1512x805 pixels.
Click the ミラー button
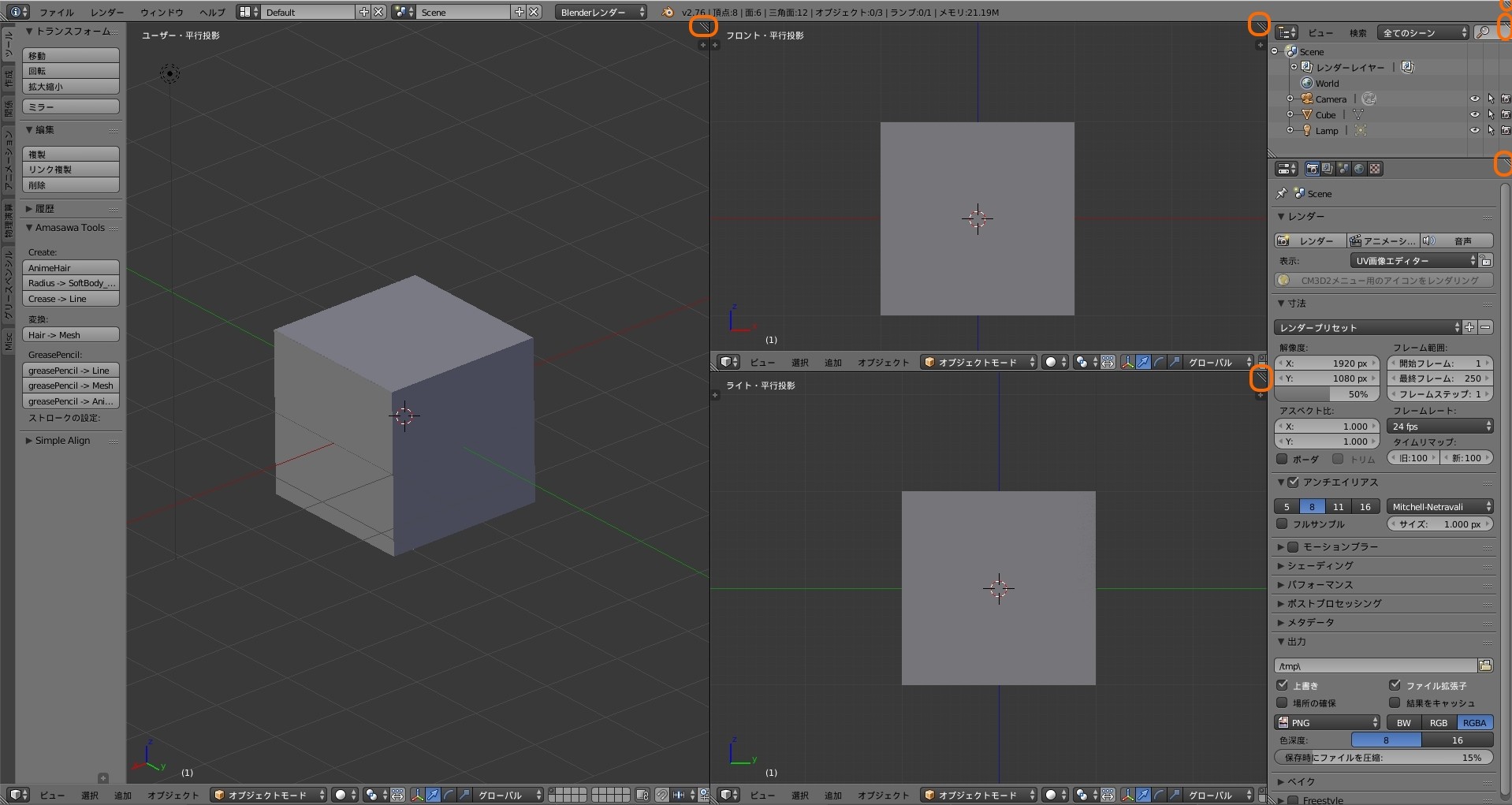point(71,106)
